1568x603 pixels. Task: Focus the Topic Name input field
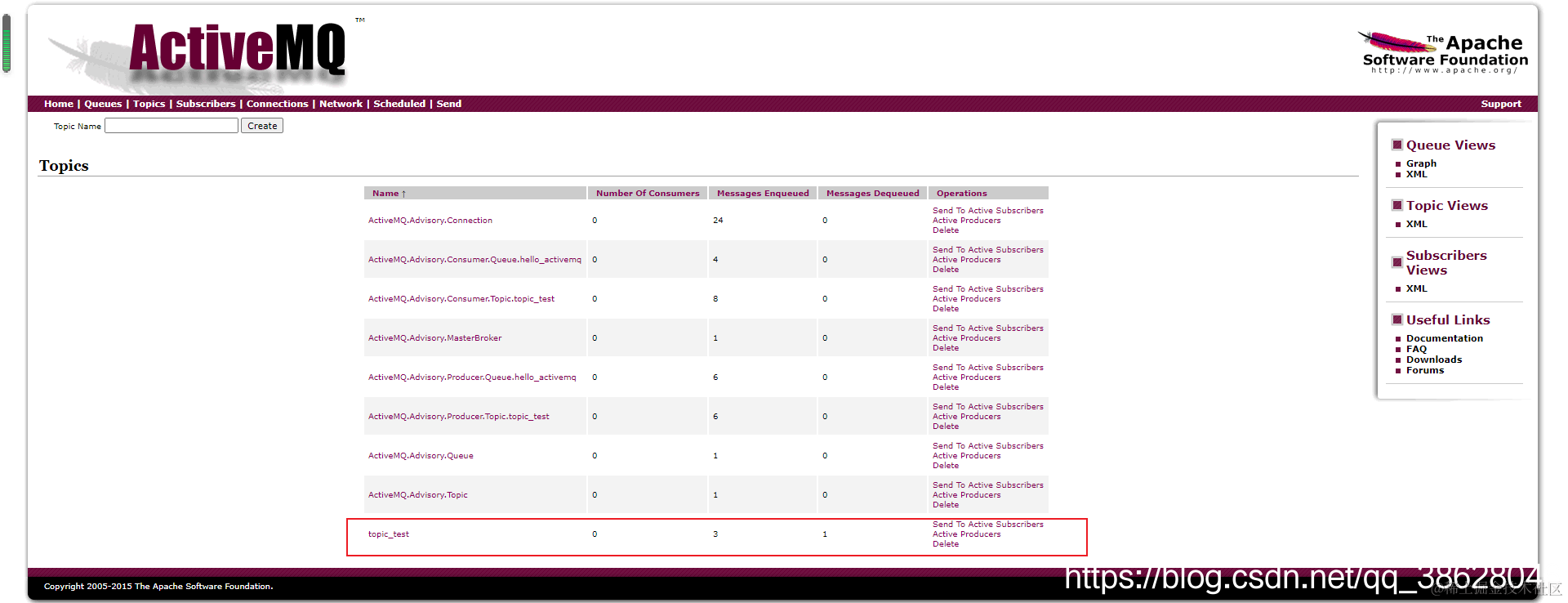coord(171,126)
